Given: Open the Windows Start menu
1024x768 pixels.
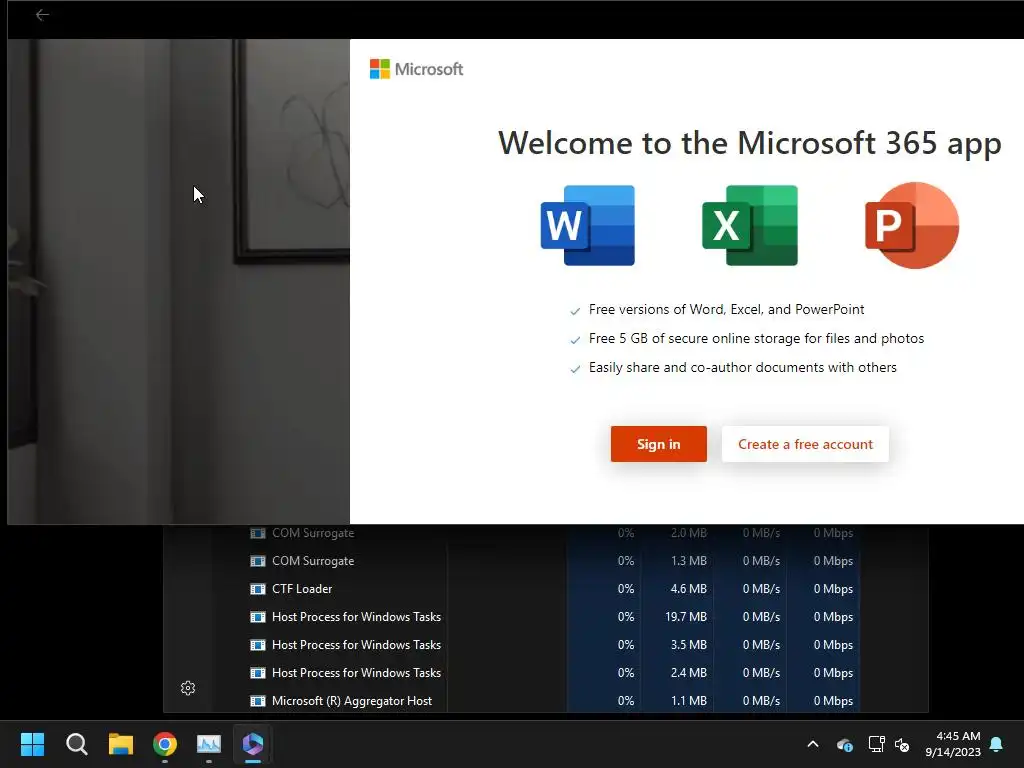Looking at the screenshot, I should (32, 744).
